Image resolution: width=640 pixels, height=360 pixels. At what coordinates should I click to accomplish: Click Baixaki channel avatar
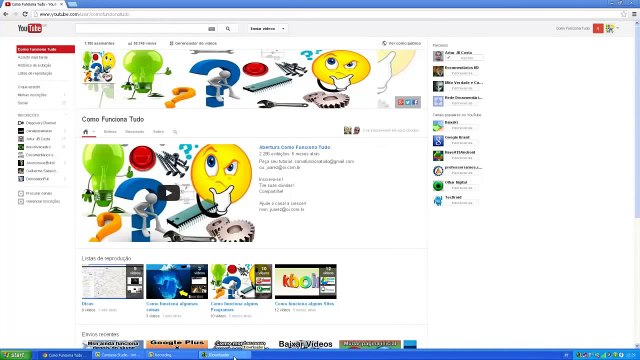pos(438,125)
